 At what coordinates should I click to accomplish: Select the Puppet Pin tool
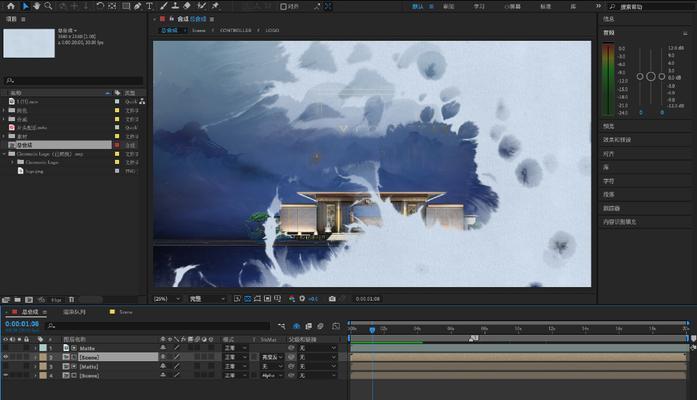pos(216,6)
